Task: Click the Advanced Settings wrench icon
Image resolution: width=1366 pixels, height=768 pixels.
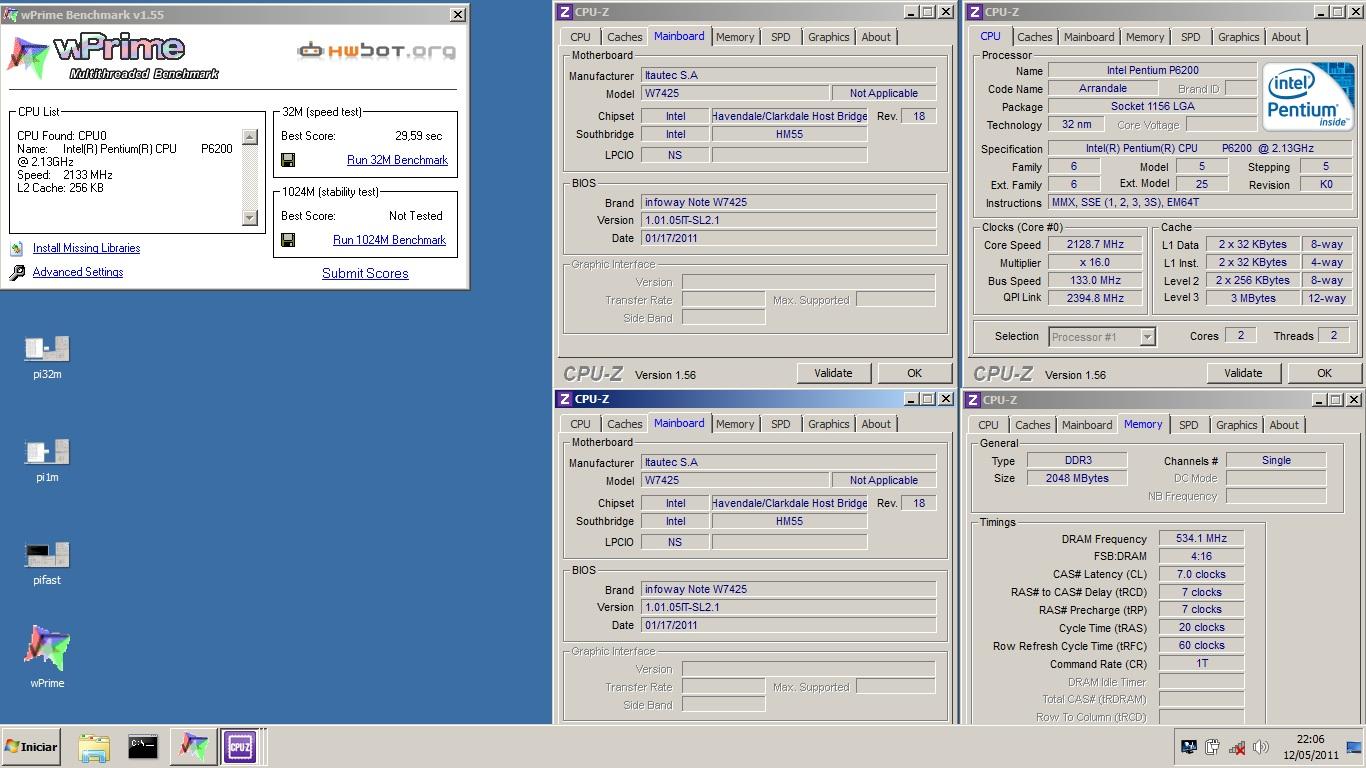Action: (x=17, y=272)
